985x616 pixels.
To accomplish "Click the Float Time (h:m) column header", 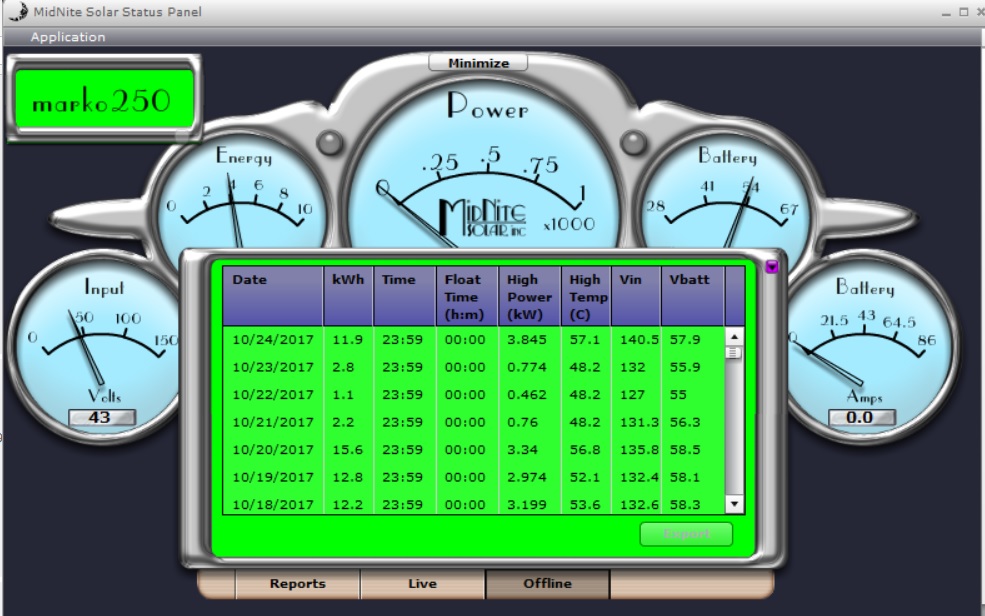I will (x=467, y=296).
